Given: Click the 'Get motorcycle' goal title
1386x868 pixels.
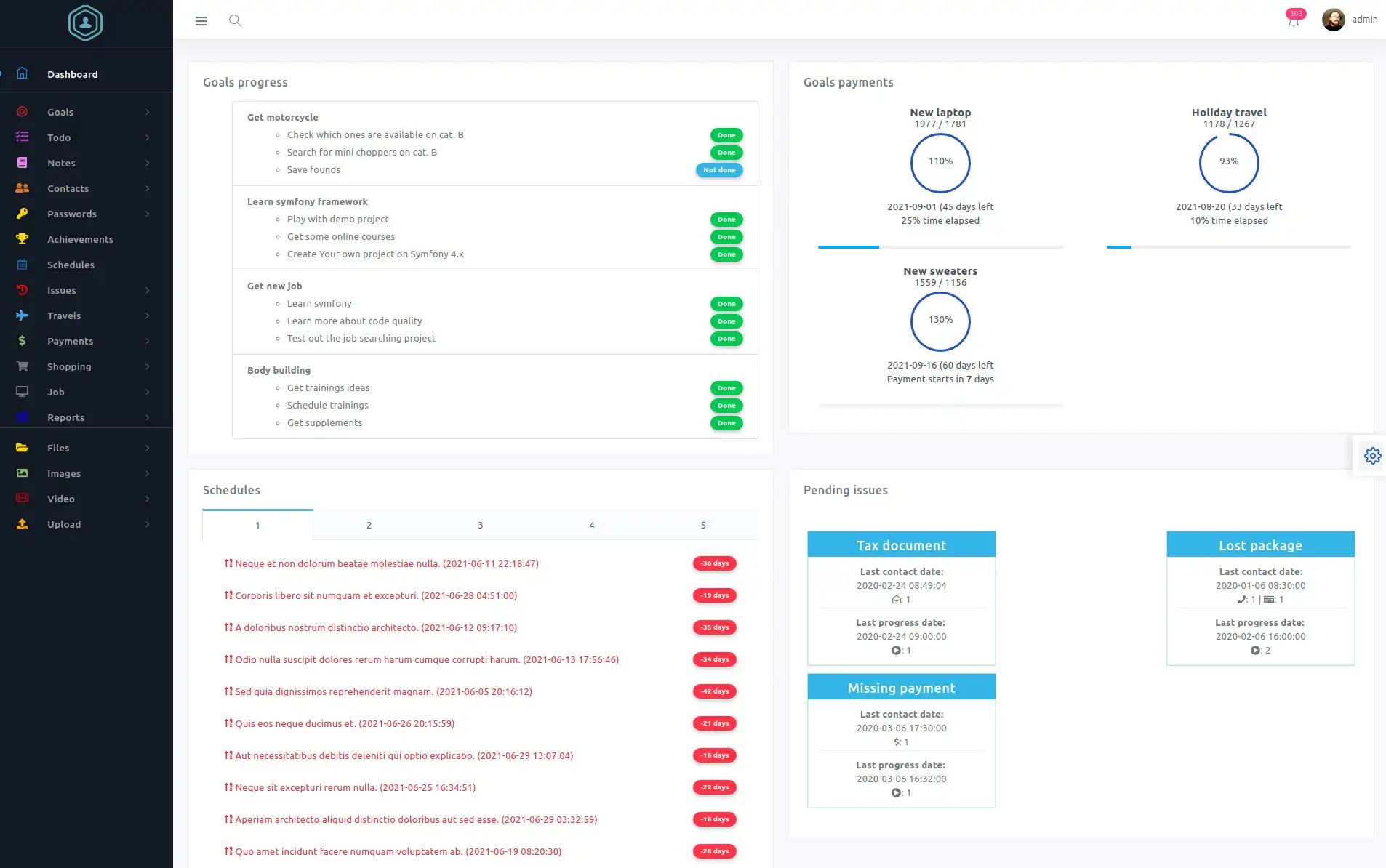Looking at the screenshot, I should point(282,117).
